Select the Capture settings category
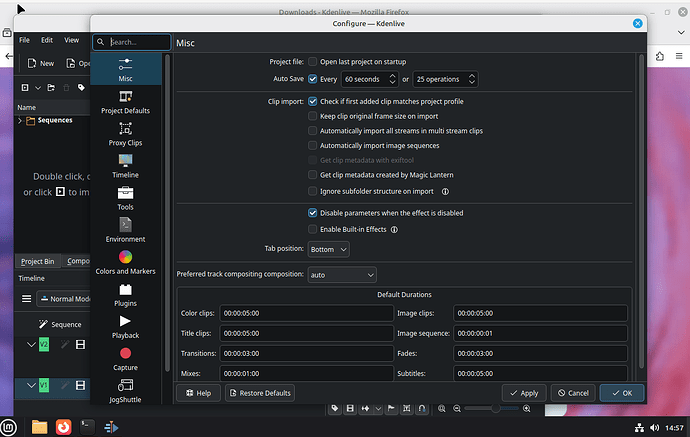Viewport: 690px width, 437px height. (x=125, y=358)
